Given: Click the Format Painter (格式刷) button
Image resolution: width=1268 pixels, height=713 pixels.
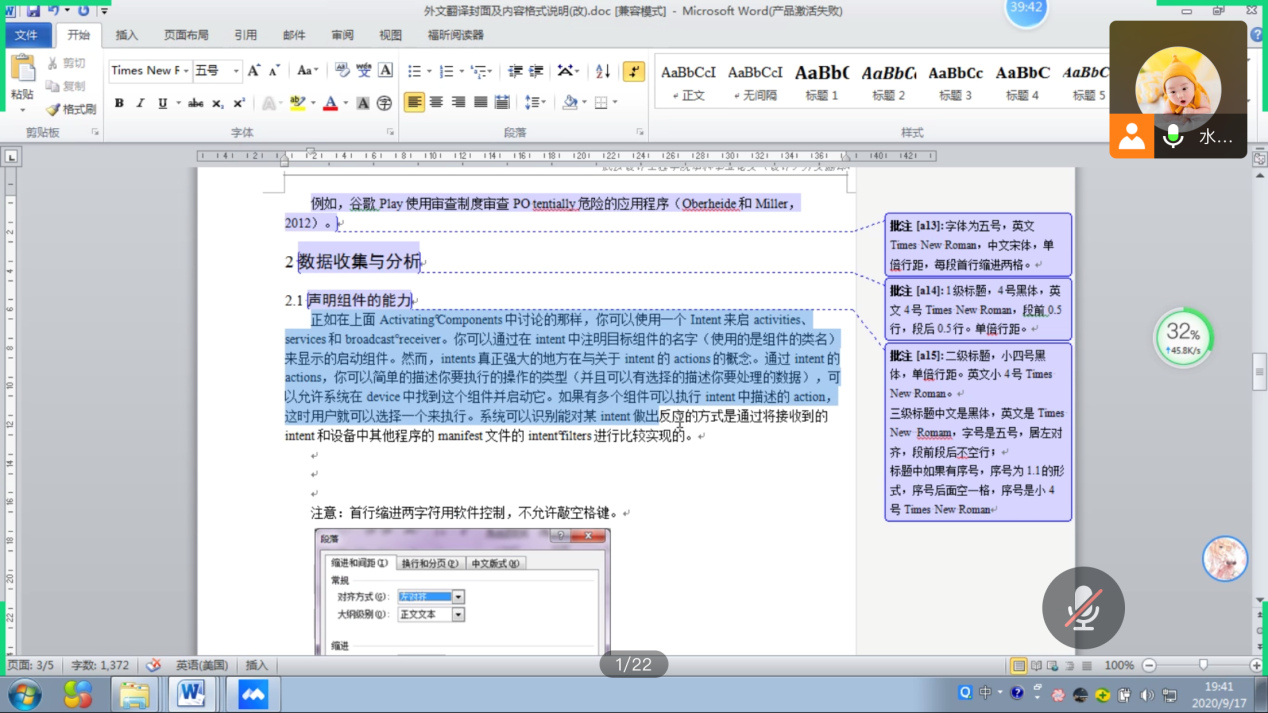Looking at the screenshot, I should click(71, 109).
